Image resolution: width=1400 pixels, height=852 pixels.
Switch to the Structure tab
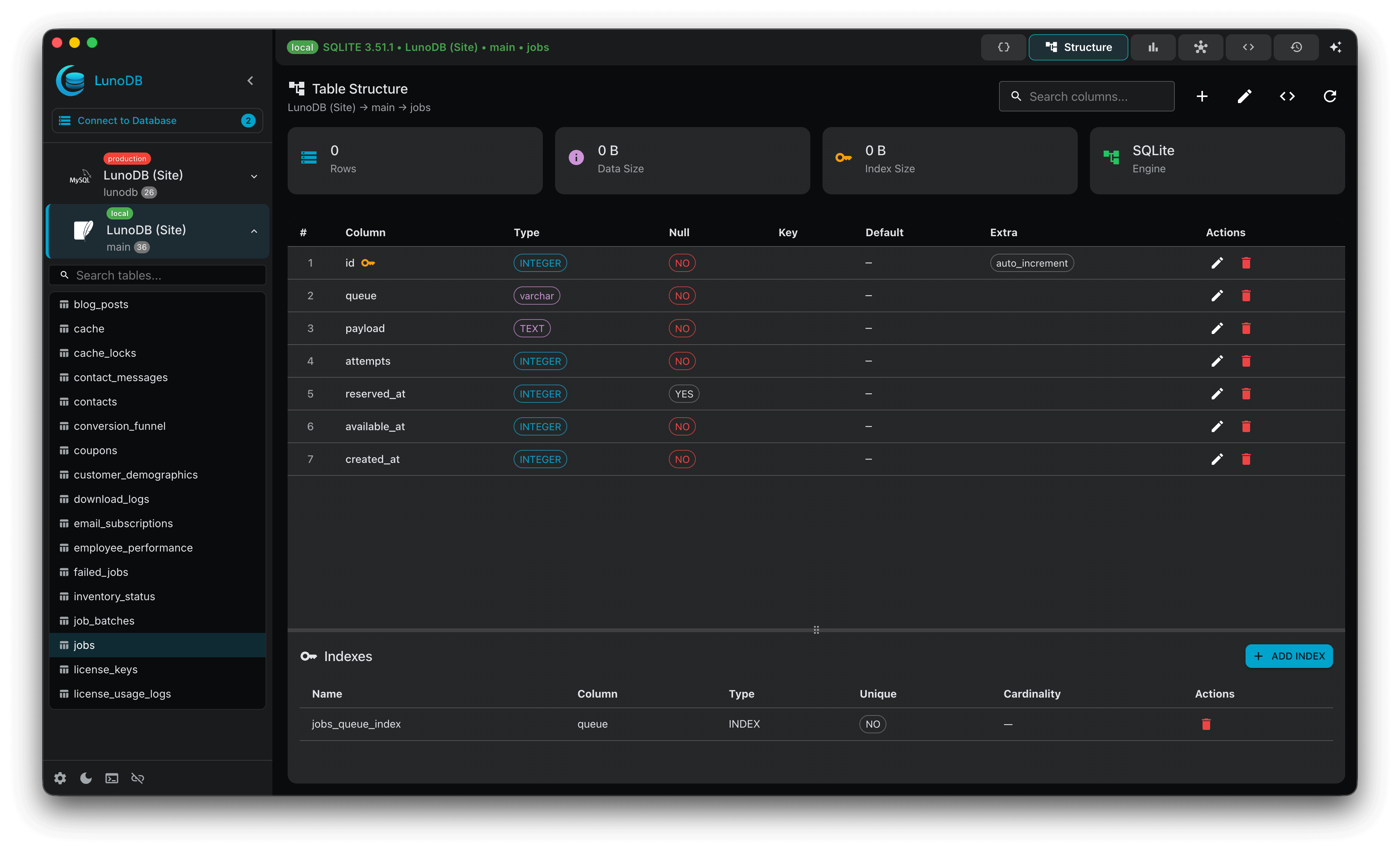(1079, 47)
